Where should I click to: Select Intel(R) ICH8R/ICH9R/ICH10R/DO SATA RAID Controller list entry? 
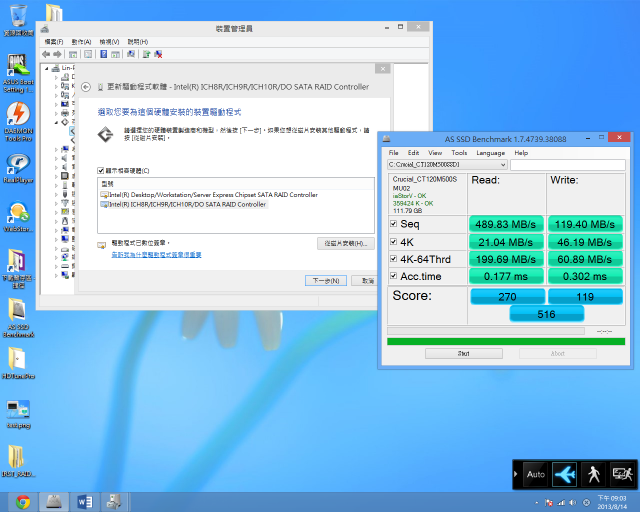click(184, 205)
